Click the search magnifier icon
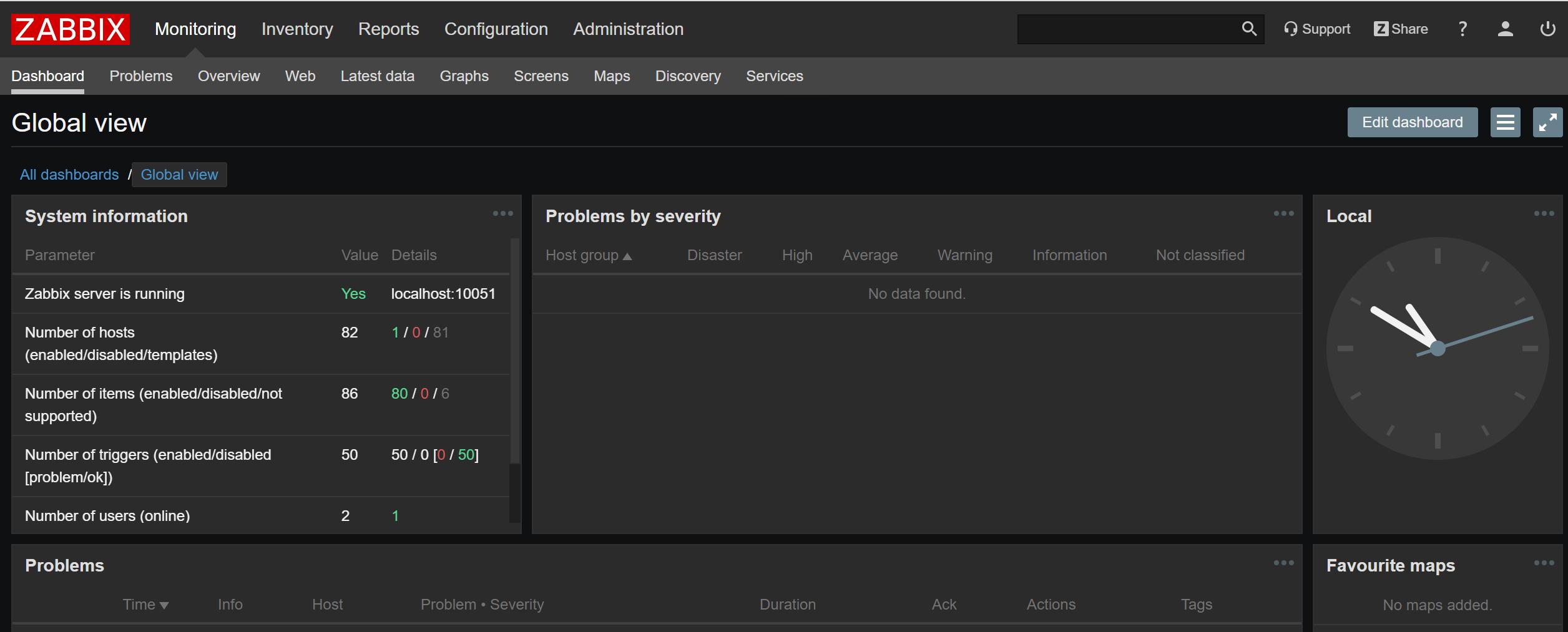Viewport: 1568px width, 632px height. (x=1248, y=29)
